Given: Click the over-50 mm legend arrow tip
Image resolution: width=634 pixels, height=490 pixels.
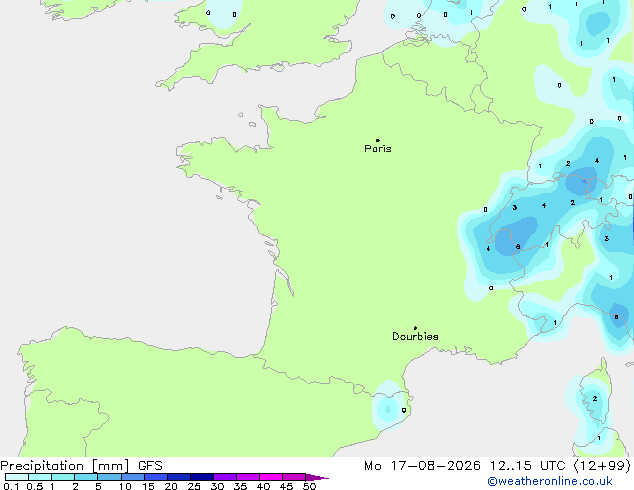Looking at the screenshot, I should [x=317, y=477].
